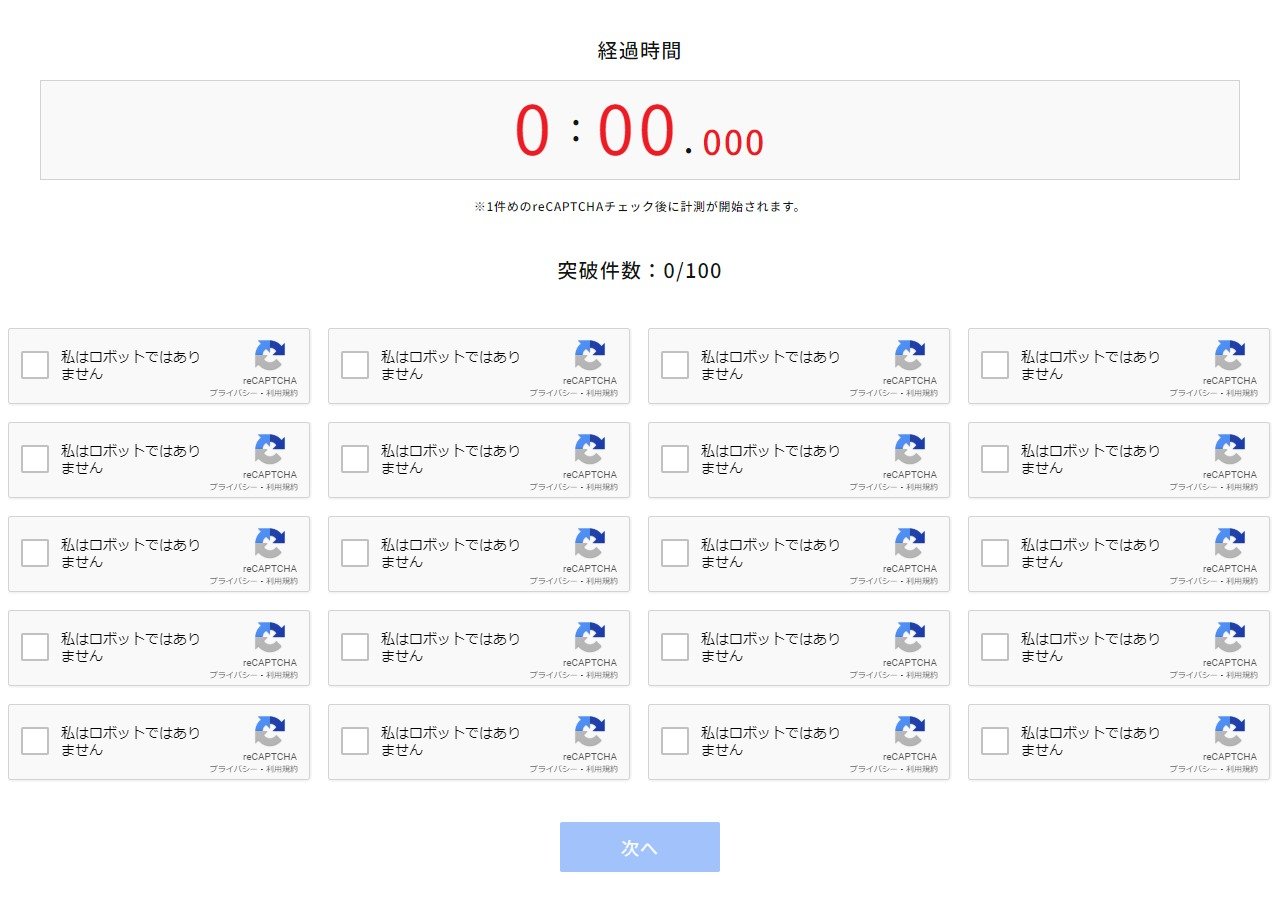The image size is (1278, 917).
Task: Check the robot checkbox in the second-row third-column card
Action: pyautogui.click(x=674, y=459)
